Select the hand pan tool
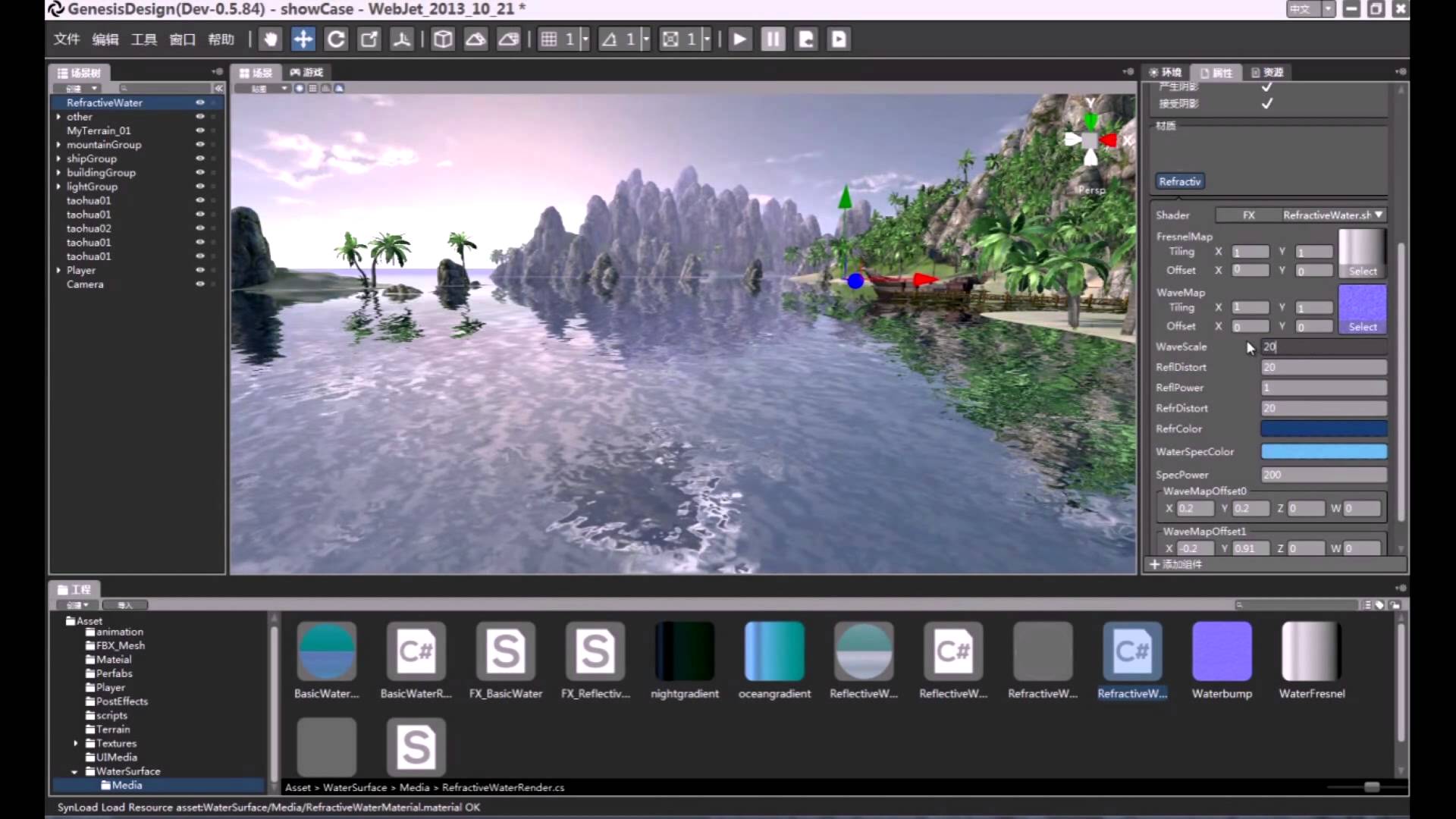The height and width of the screenshot is (819, 1456). pos(270,39)
